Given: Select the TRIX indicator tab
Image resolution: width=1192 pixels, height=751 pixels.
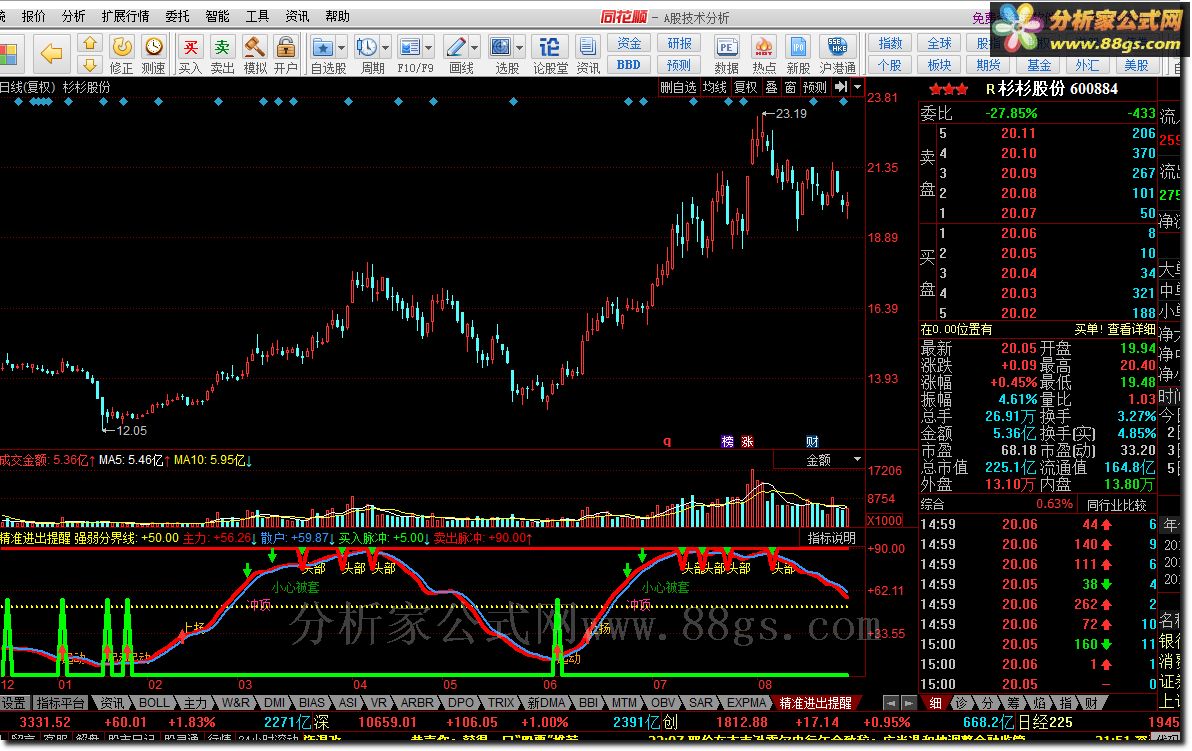Looking at the screenshot, I should (500, 703).
